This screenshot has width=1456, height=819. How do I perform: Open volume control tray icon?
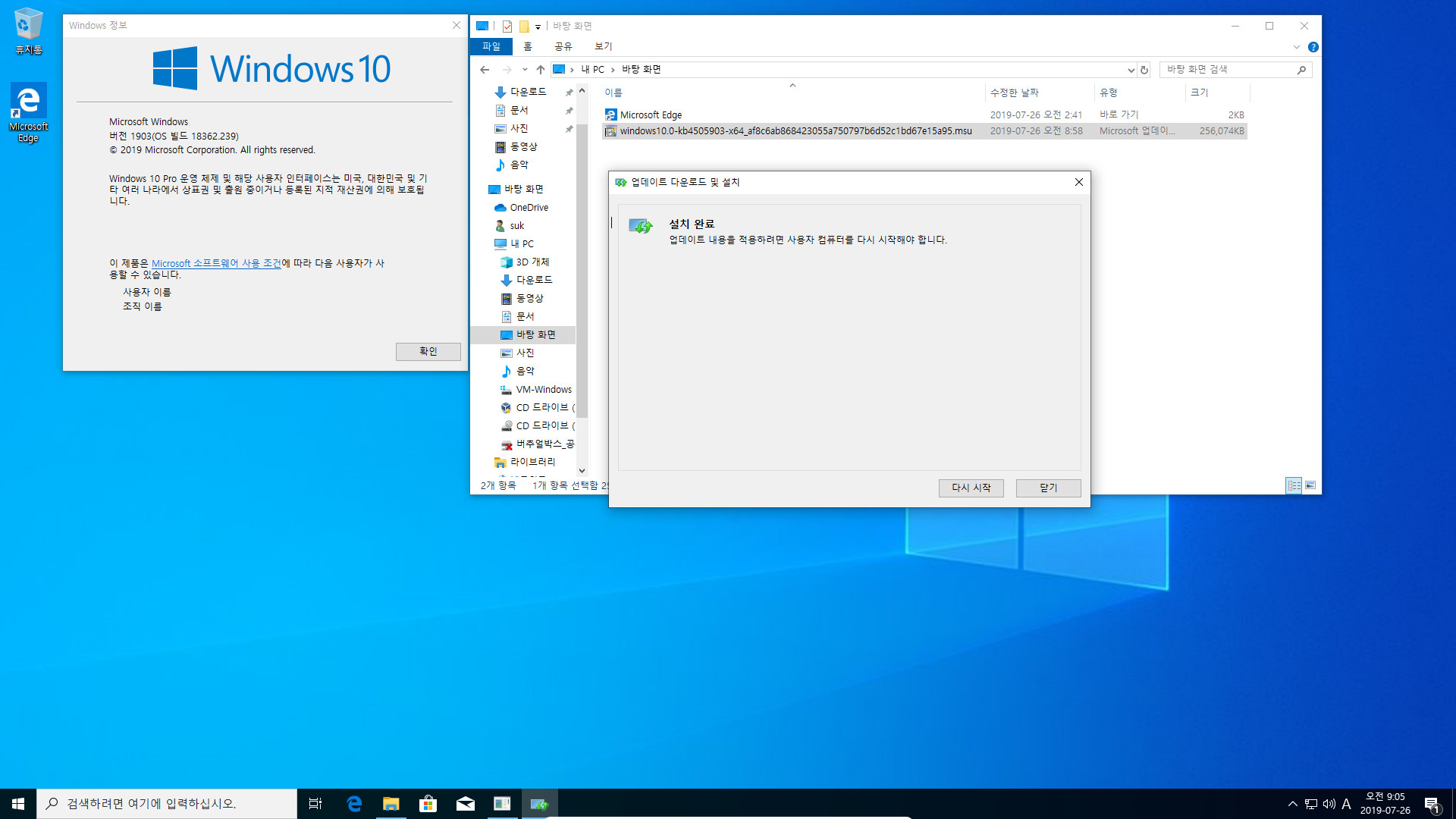(1329, 804)
